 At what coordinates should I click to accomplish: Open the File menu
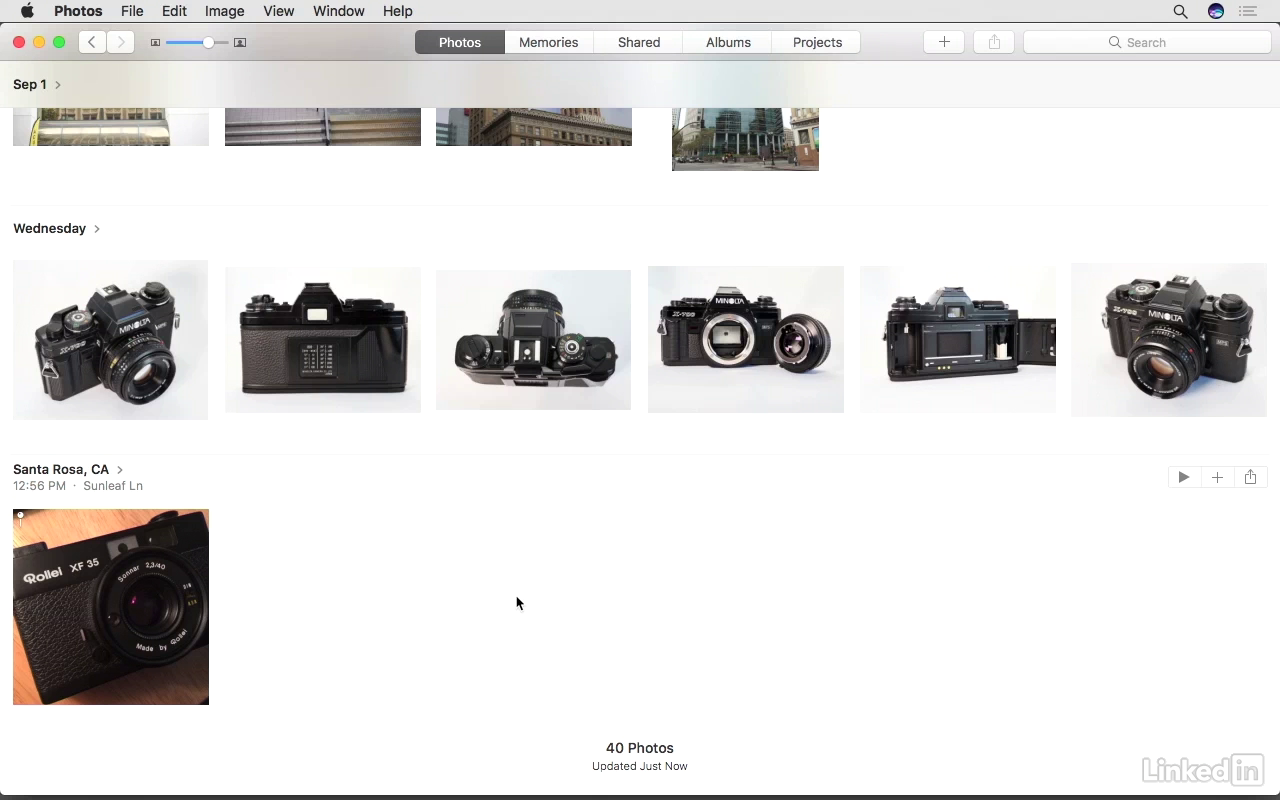132,11
